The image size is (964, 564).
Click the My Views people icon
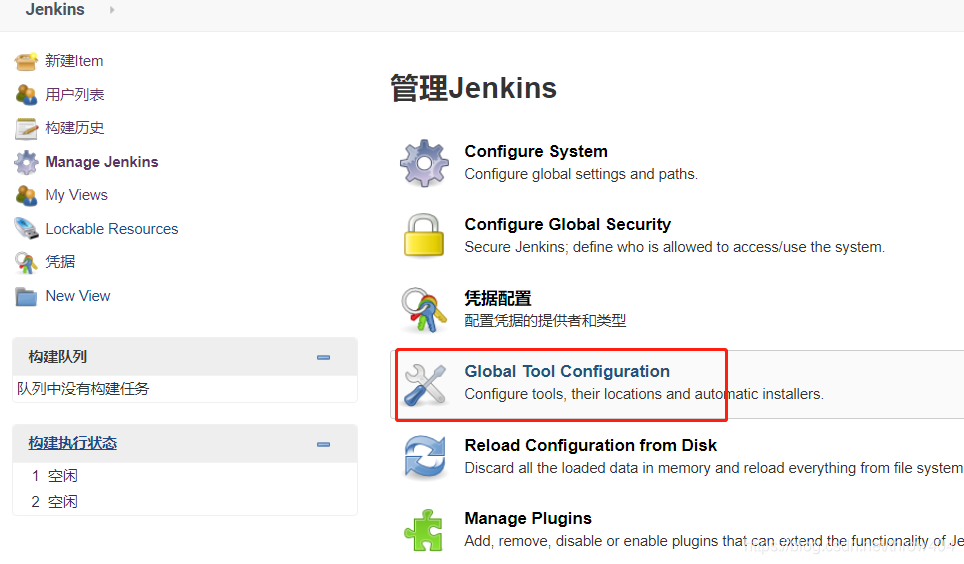(26, 195)
